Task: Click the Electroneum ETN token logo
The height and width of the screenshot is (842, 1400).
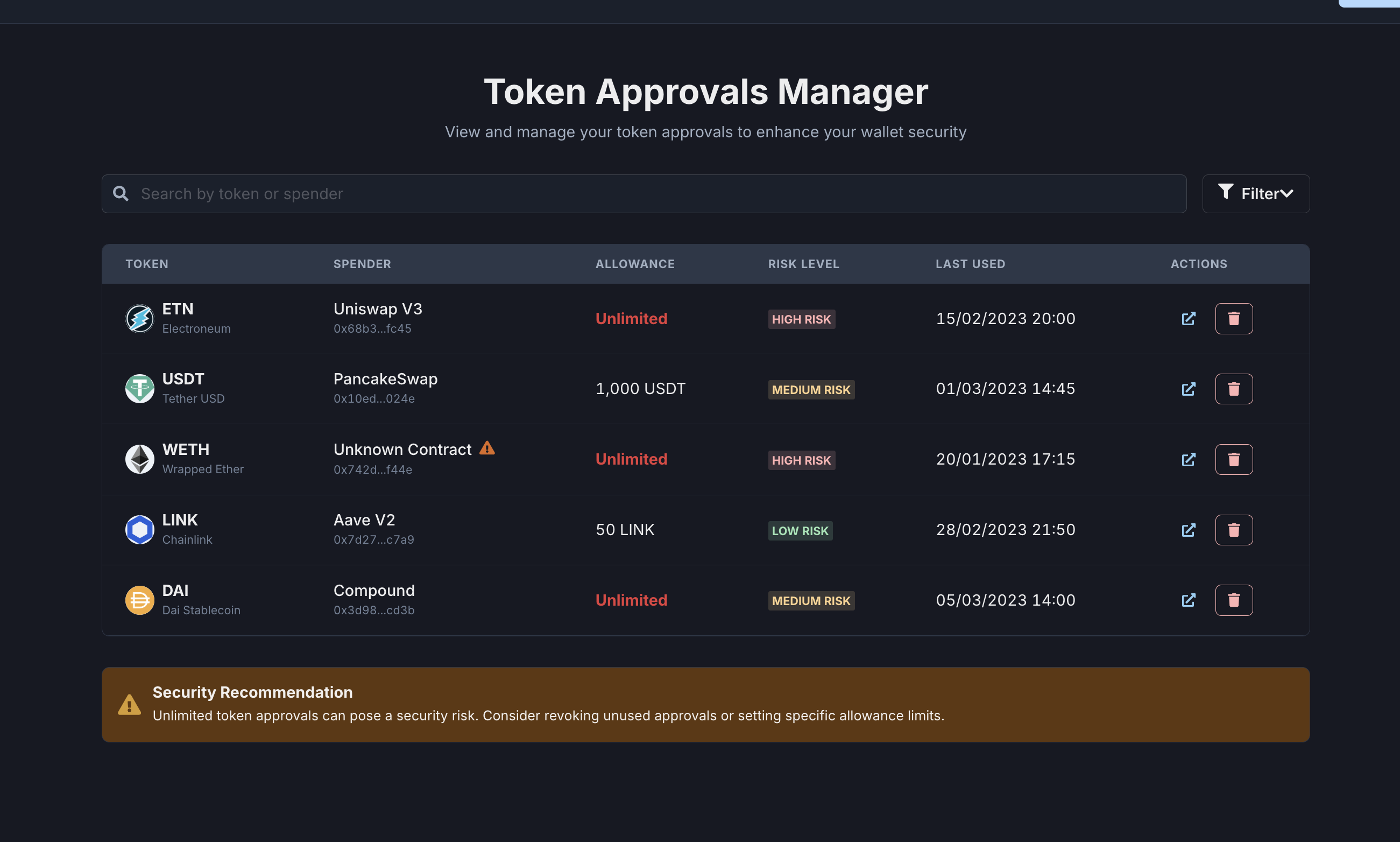Action: tap(139, 318)
